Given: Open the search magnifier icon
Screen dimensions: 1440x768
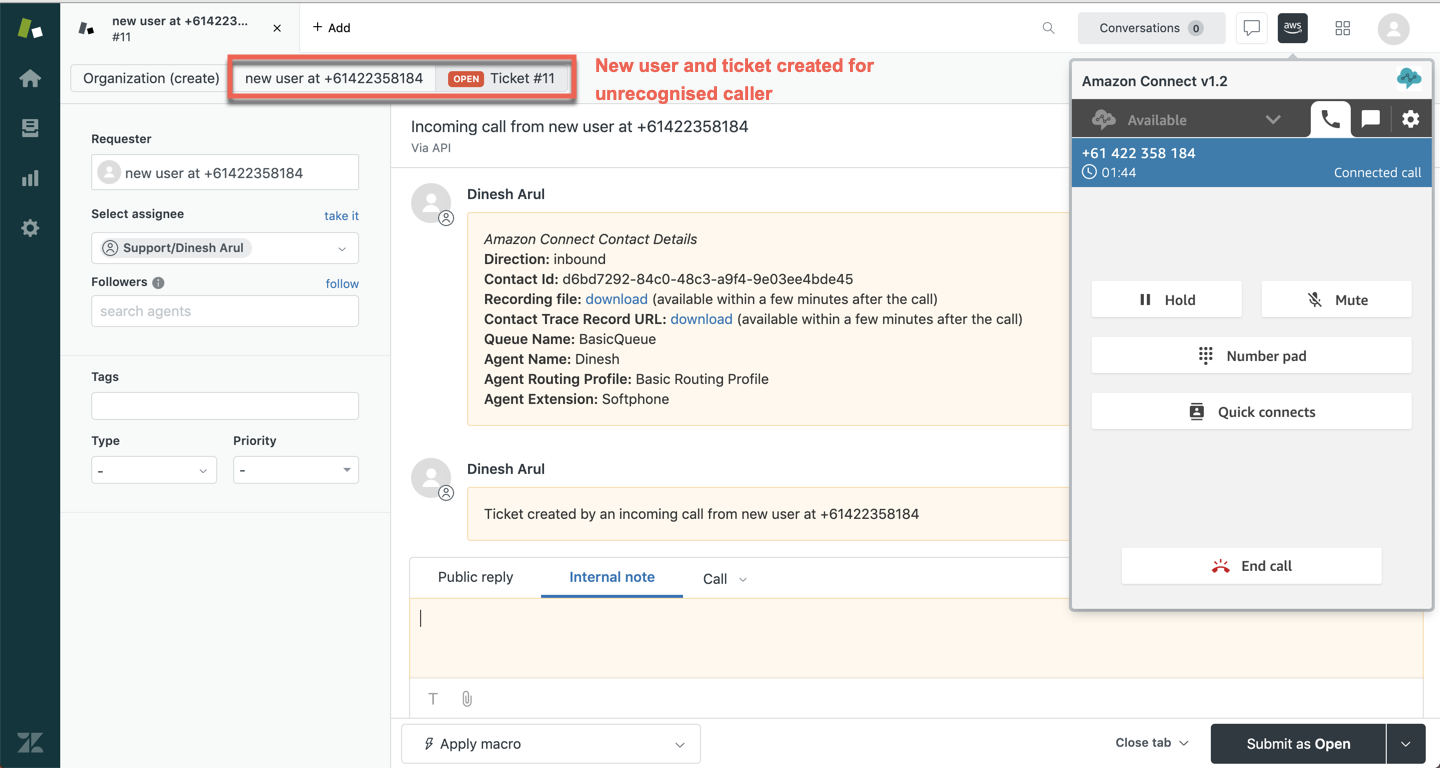Looking at the screenshot, I should (1048, 28).
